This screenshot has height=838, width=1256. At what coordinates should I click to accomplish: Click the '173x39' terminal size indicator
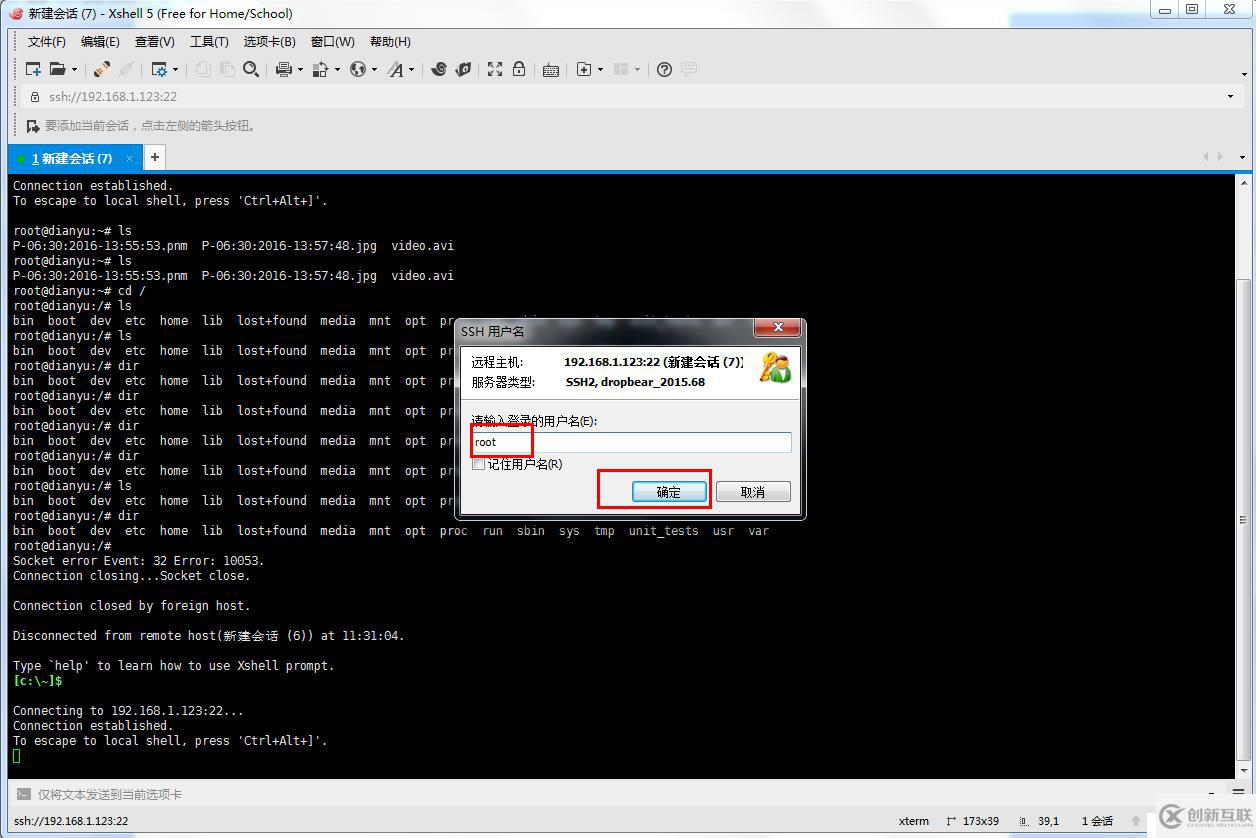(972, 821)
